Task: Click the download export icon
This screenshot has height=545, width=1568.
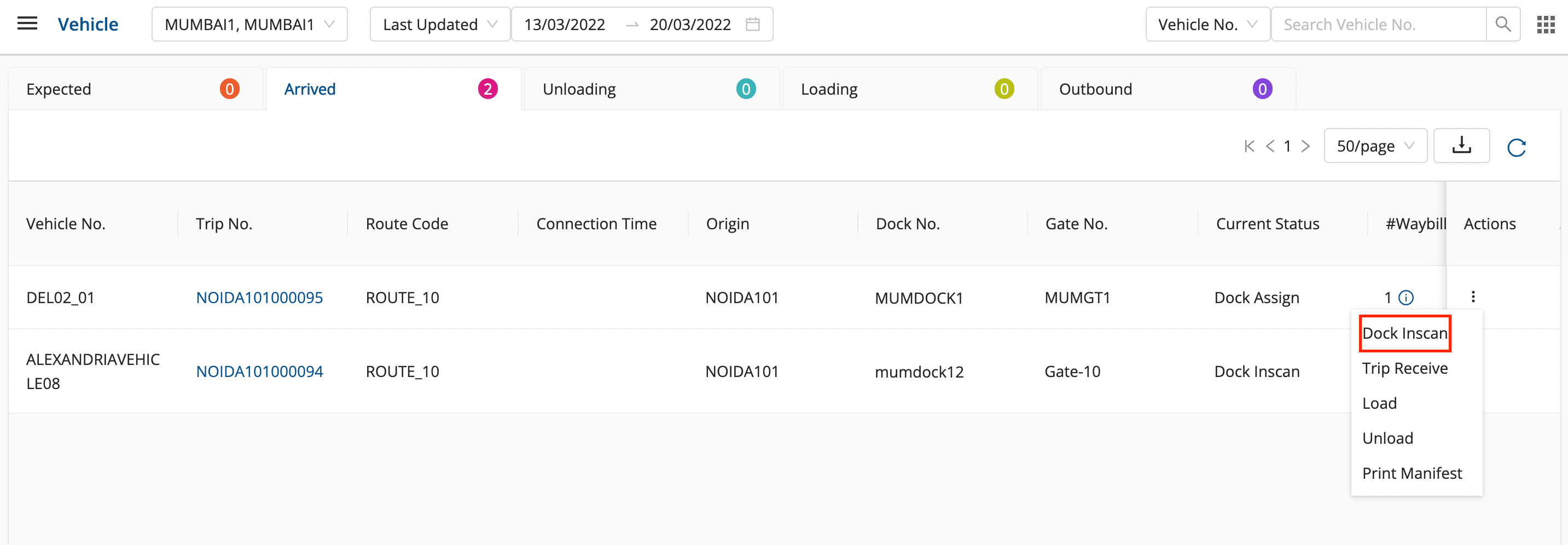Action: tap(1461, 146)
